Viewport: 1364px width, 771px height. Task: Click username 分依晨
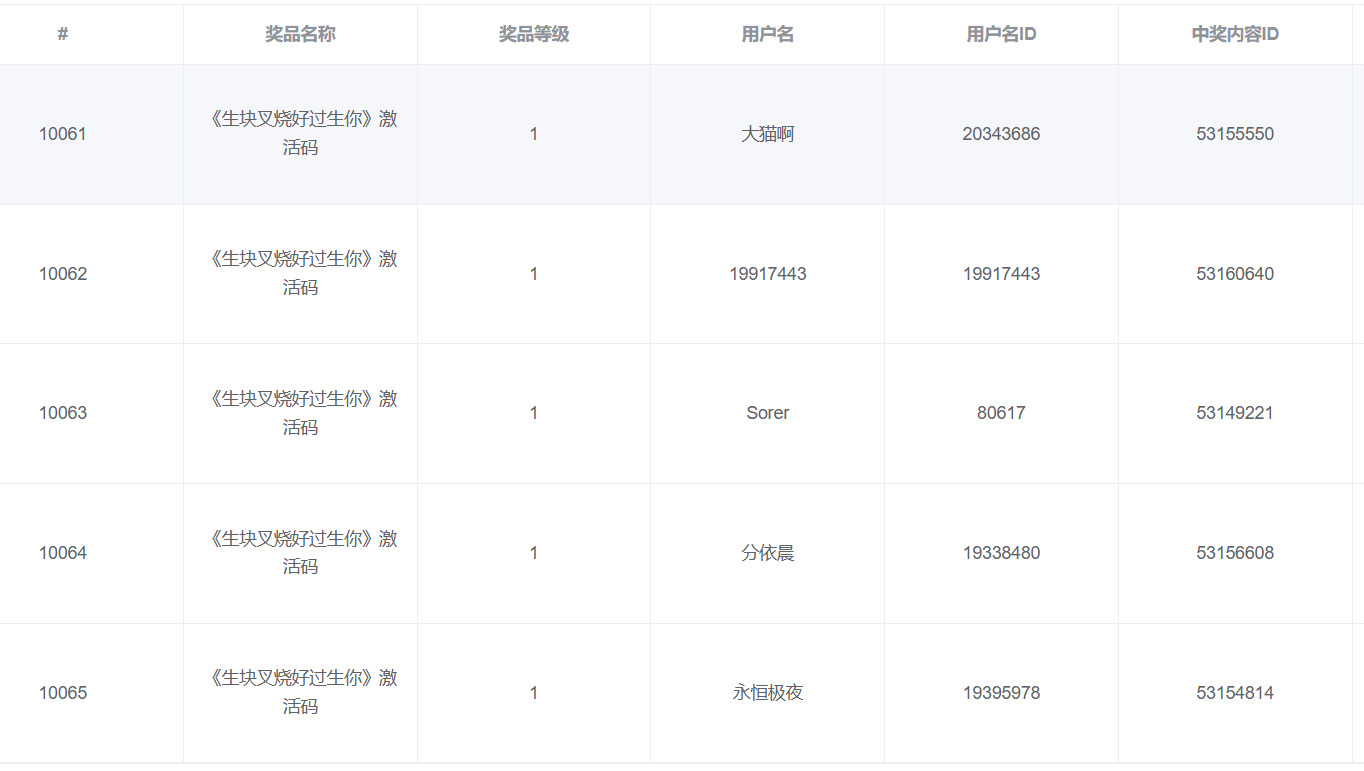tap(768, 553)
